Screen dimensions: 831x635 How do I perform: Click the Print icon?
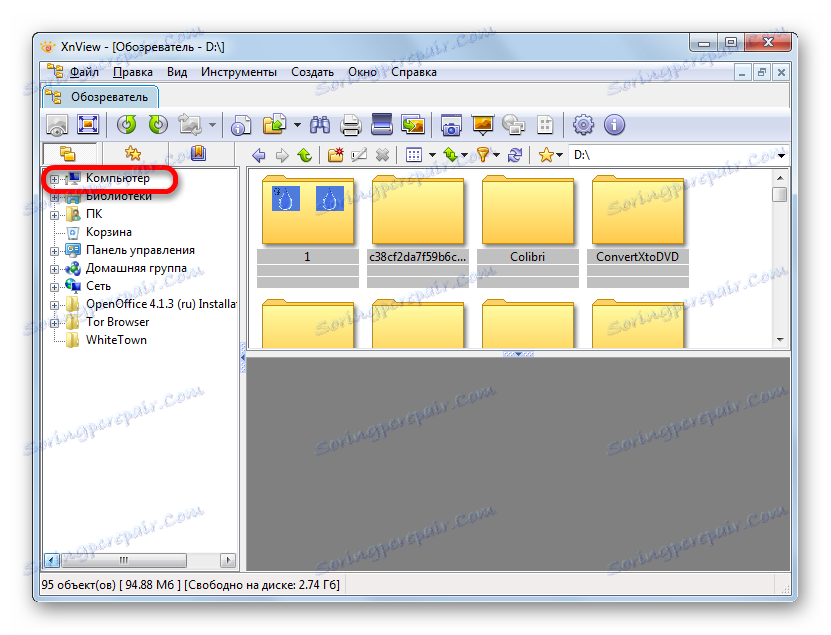(350, 126)
